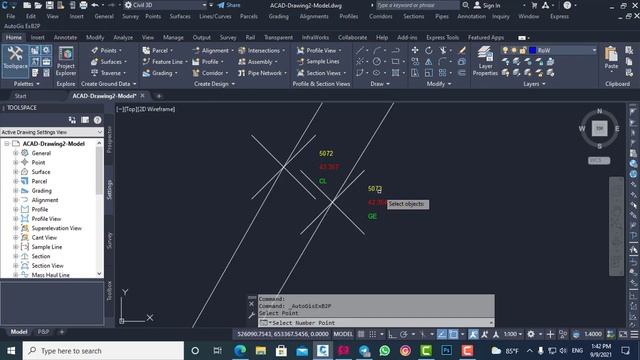The image size is (640, 360).
Task: Expand the Create Ground Data panel
Action: tap(108, 84)
